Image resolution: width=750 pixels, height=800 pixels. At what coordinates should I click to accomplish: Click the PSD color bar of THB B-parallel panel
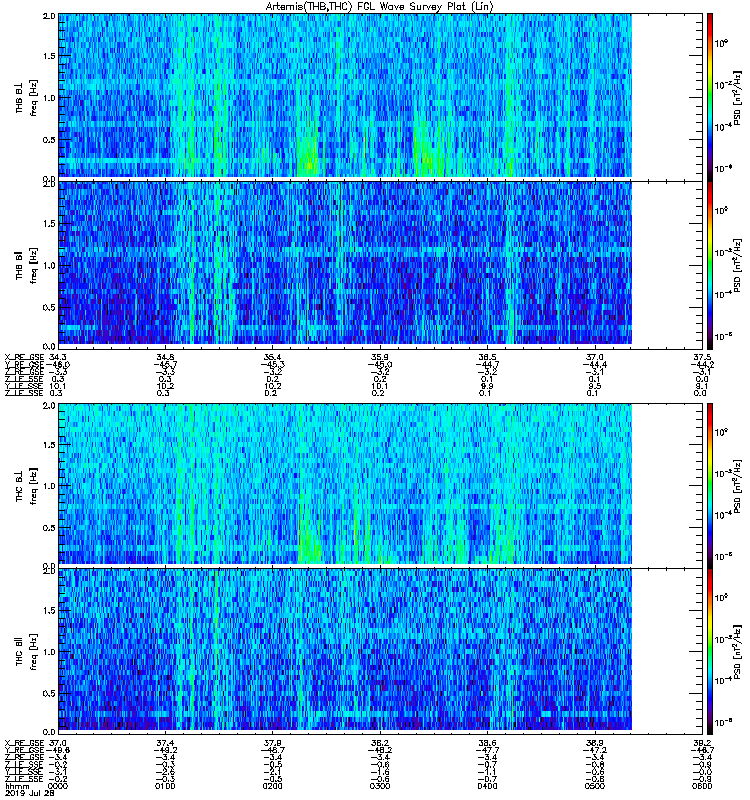709,265
